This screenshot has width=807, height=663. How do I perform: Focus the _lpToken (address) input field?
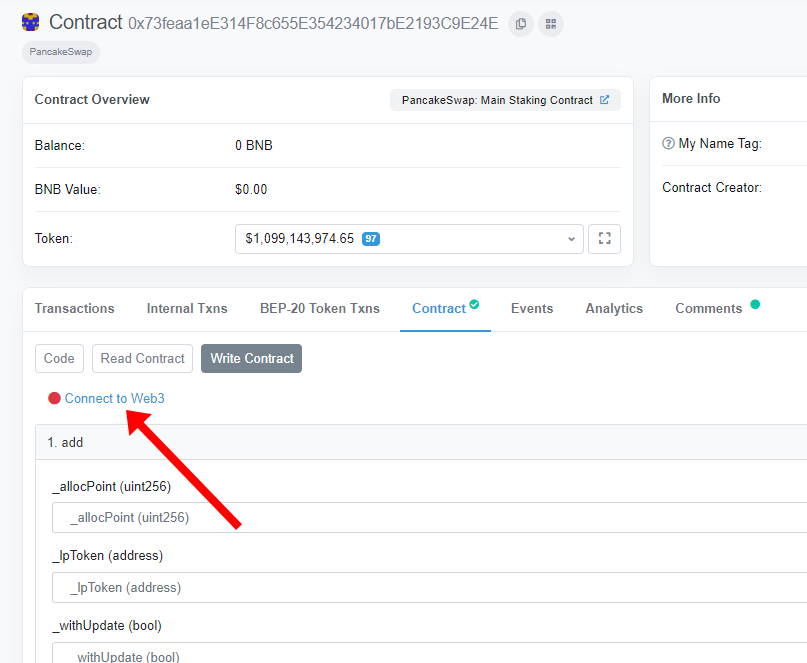click(429, 587)
